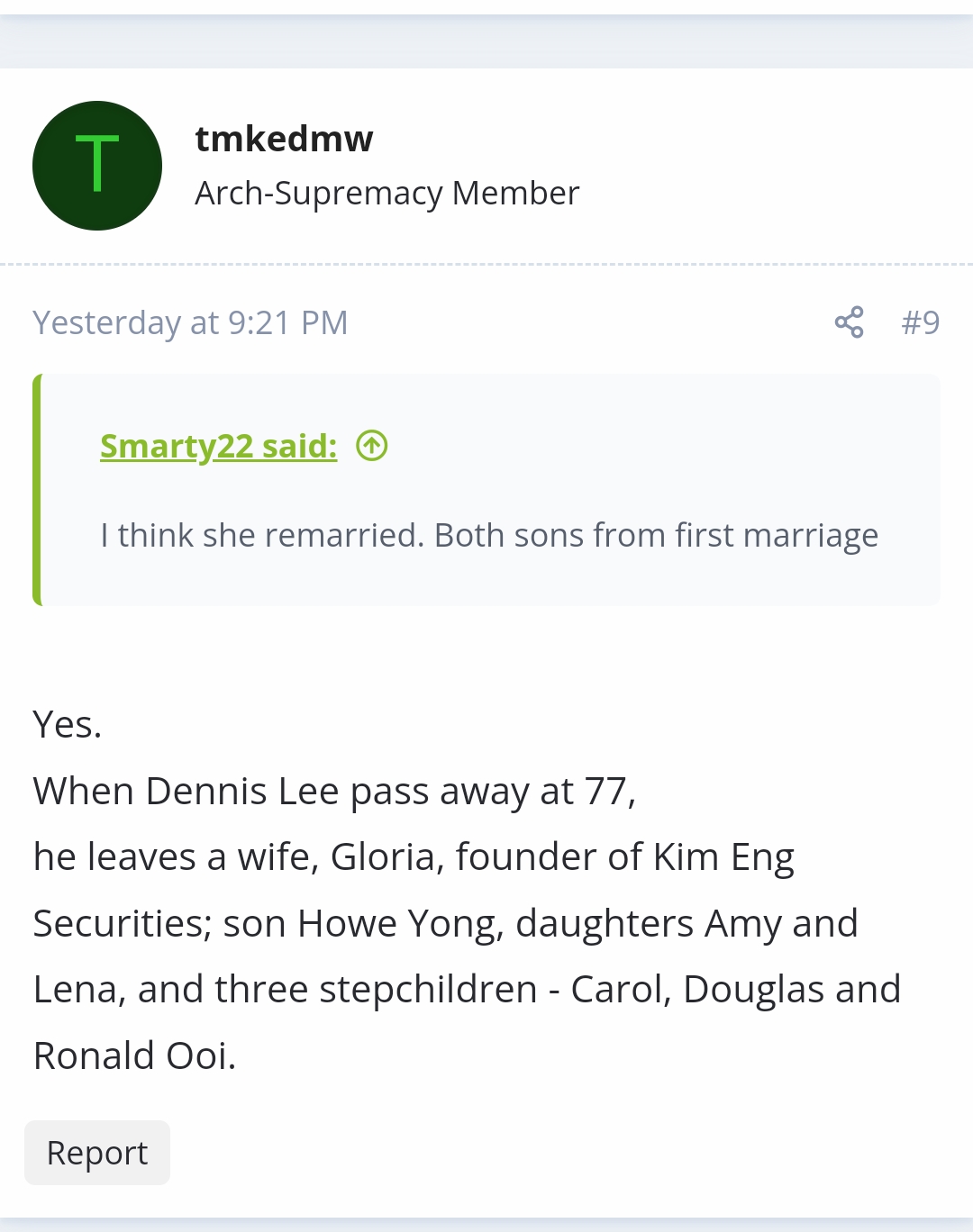
Task: Expand the quoted text about remarrying
Action: click(x=488, y=535)
